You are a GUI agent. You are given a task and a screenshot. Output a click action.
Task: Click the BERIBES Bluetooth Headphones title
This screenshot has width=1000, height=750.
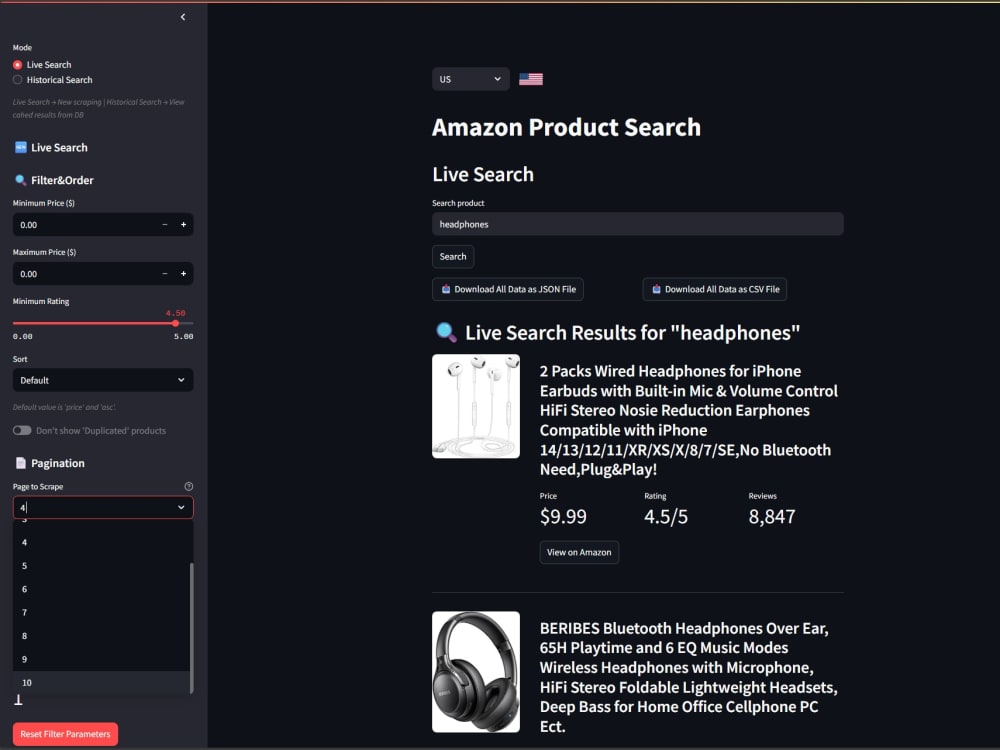(689, 677)
